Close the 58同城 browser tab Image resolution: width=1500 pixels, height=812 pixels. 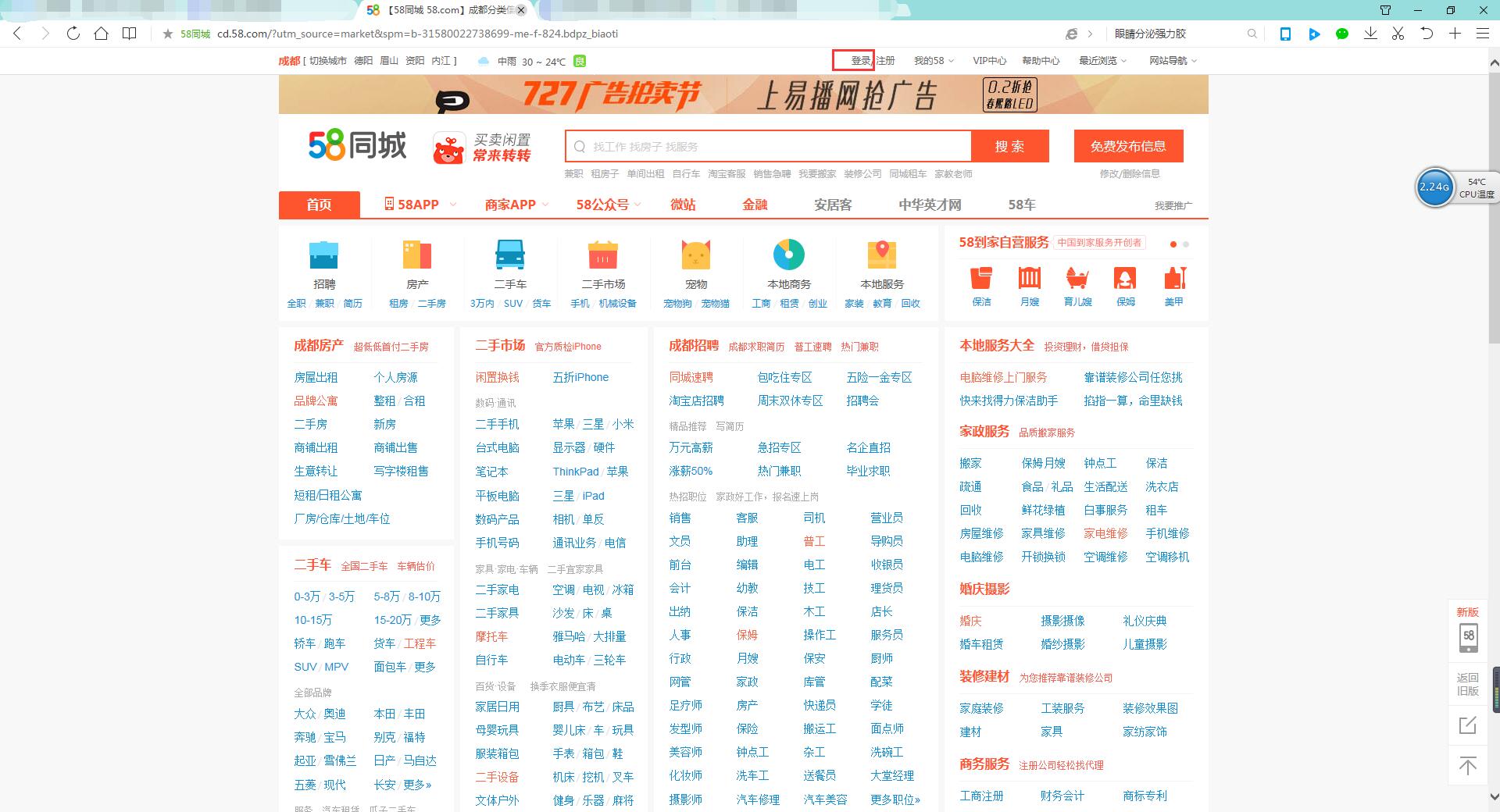coord(521,10)
